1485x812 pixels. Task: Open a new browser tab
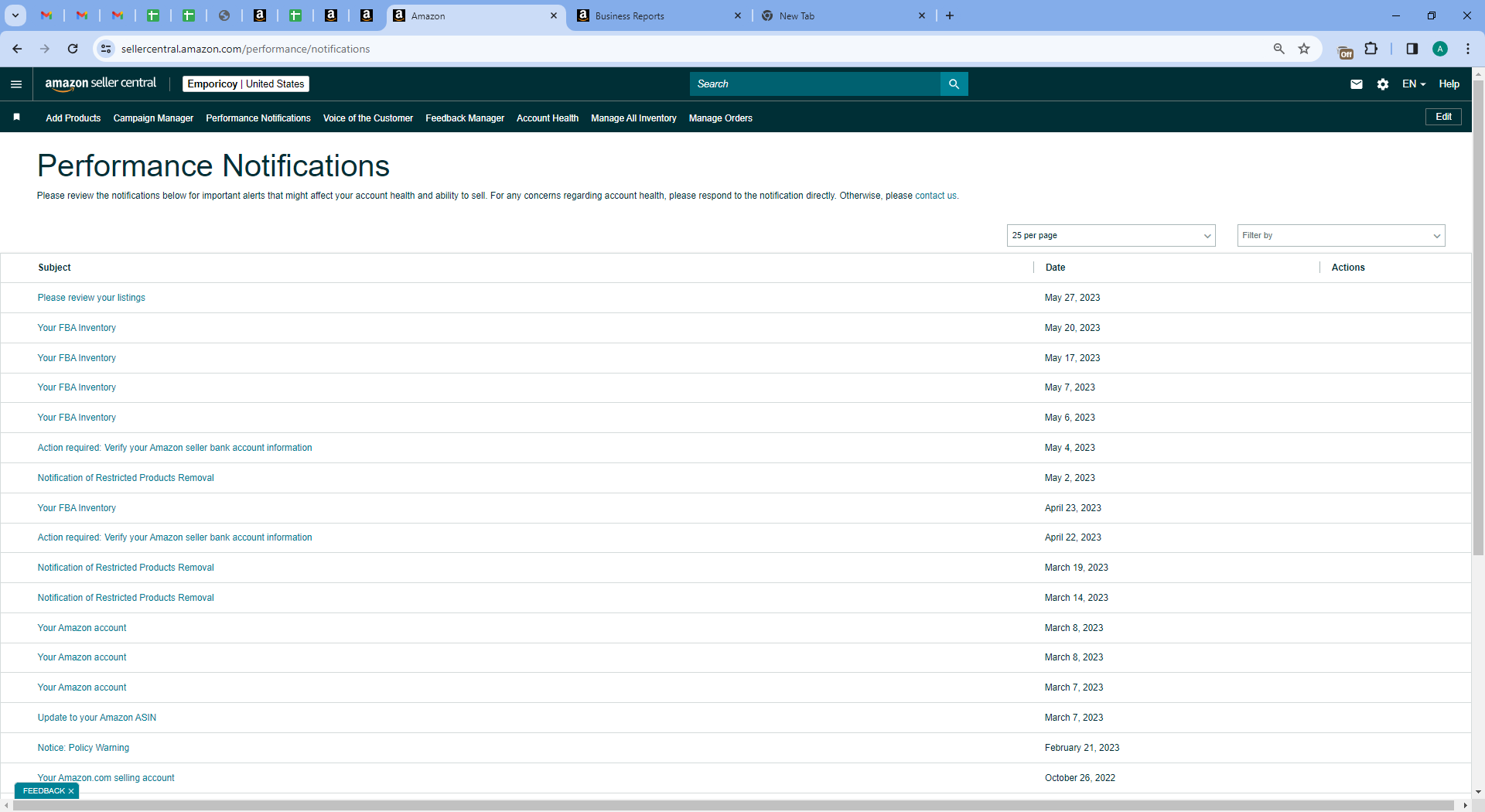point(950,15)
